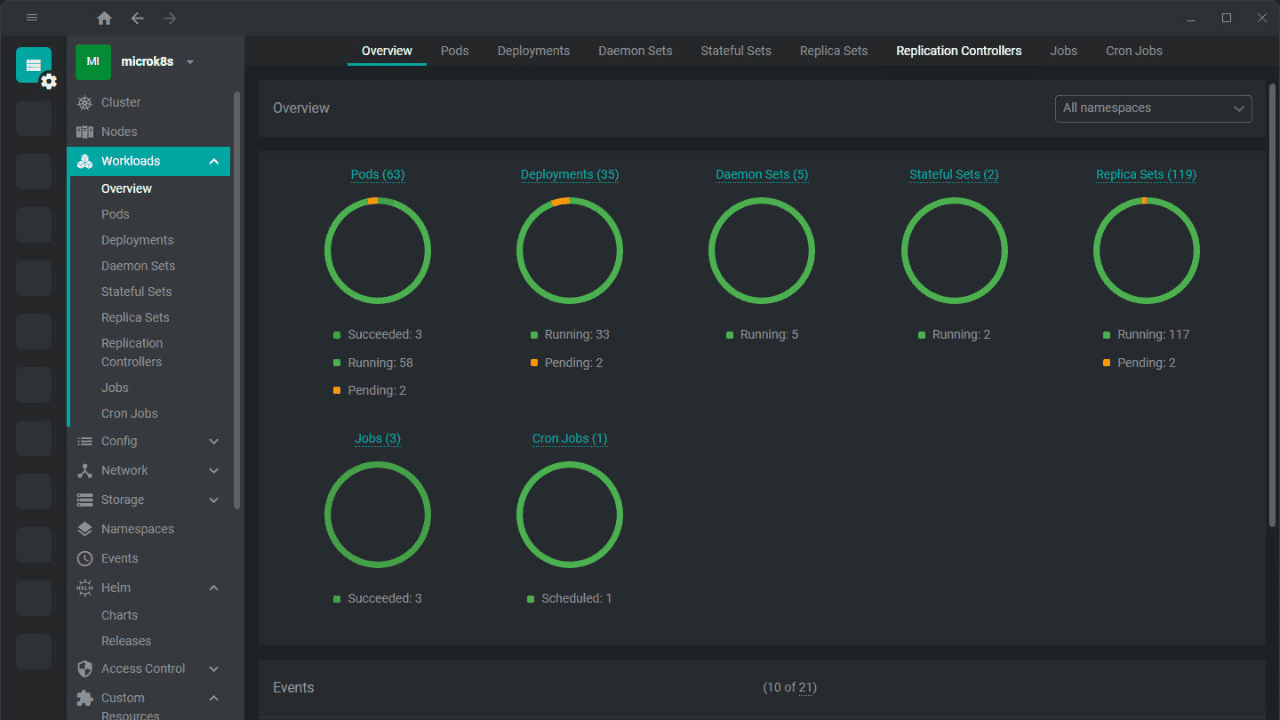
Task: Switch to the Deployments tab
Action: point(533,51)
